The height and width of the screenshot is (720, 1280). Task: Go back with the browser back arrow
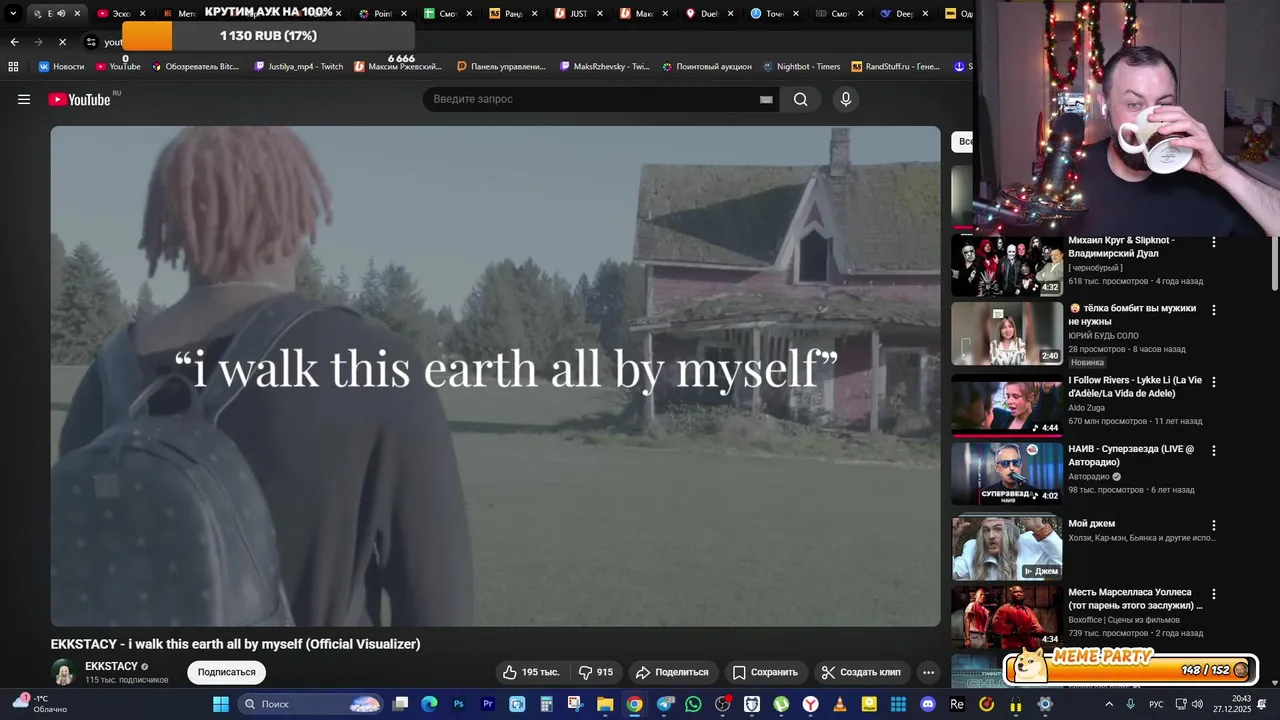point(14,42)
